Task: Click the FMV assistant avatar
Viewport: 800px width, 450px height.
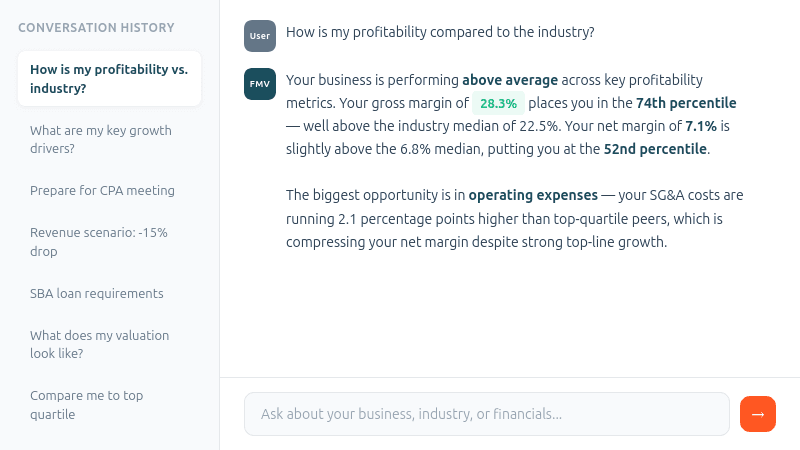Action: pos(259,83)
